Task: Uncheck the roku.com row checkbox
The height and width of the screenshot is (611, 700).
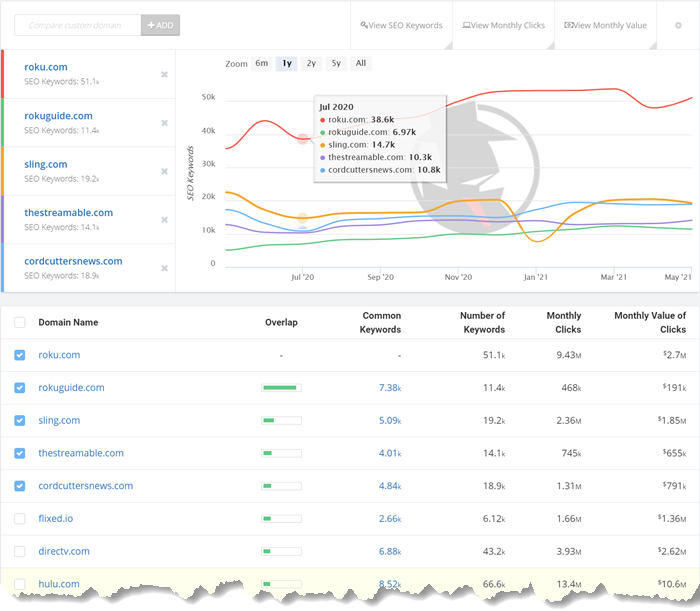Action: [20, 355]
